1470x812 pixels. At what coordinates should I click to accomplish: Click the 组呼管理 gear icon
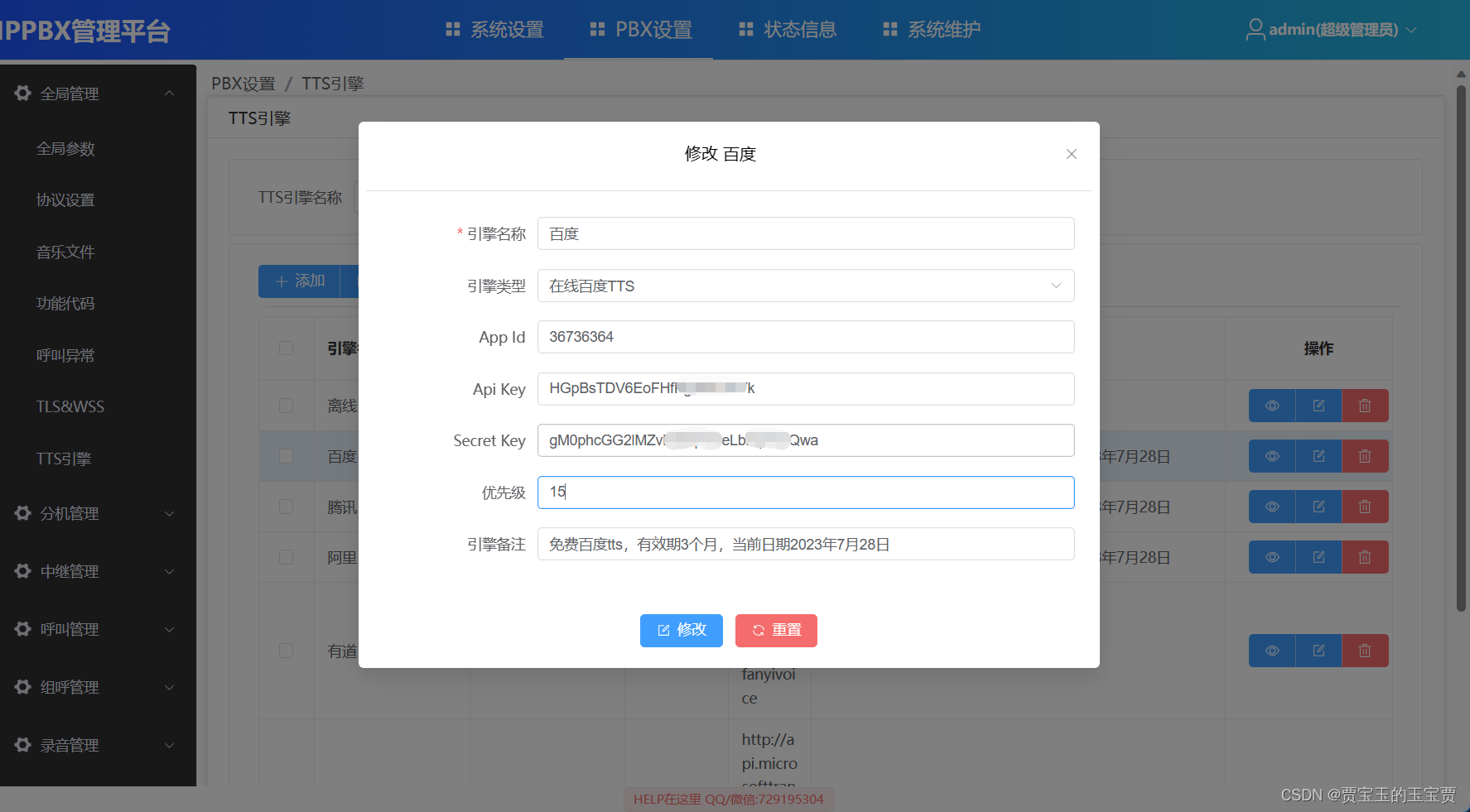(23, 686)
